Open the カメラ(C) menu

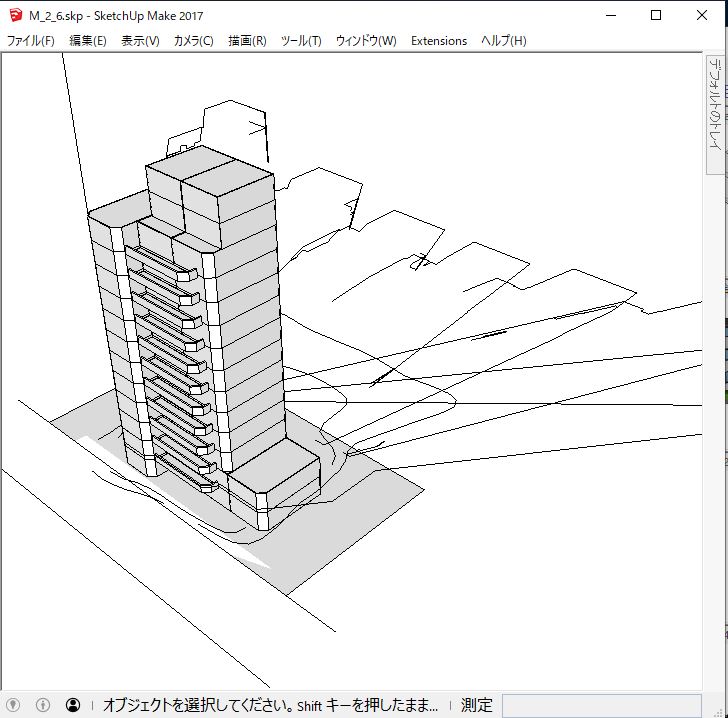(193, 41)
